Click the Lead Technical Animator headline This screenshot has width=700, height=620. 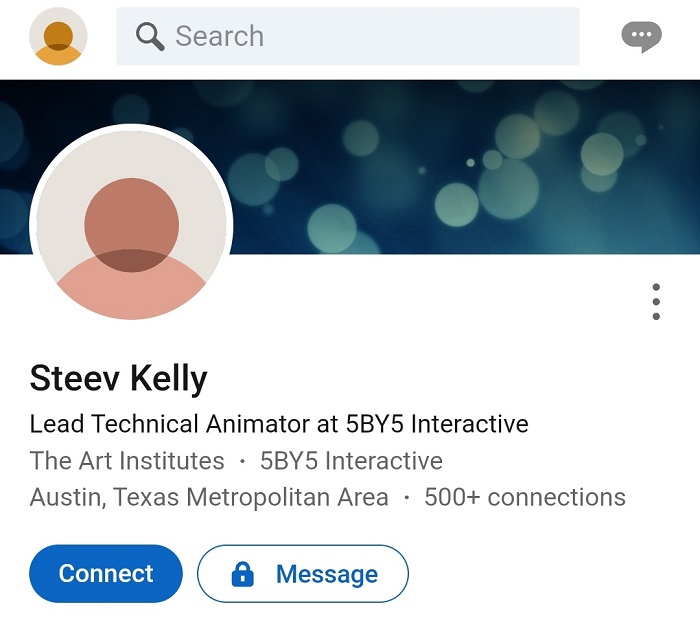coord(170,424)
